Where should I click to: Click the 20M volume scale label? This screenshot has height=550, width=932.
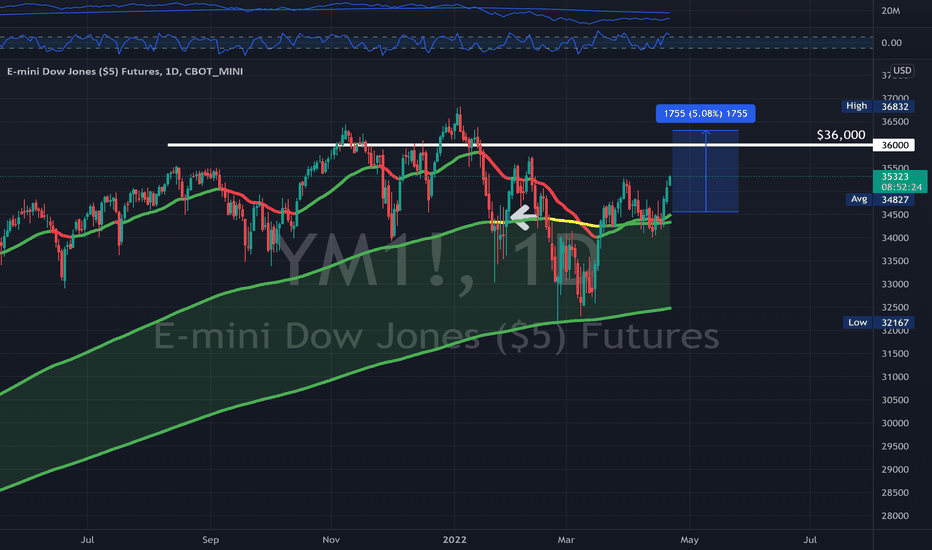[891, 11]
